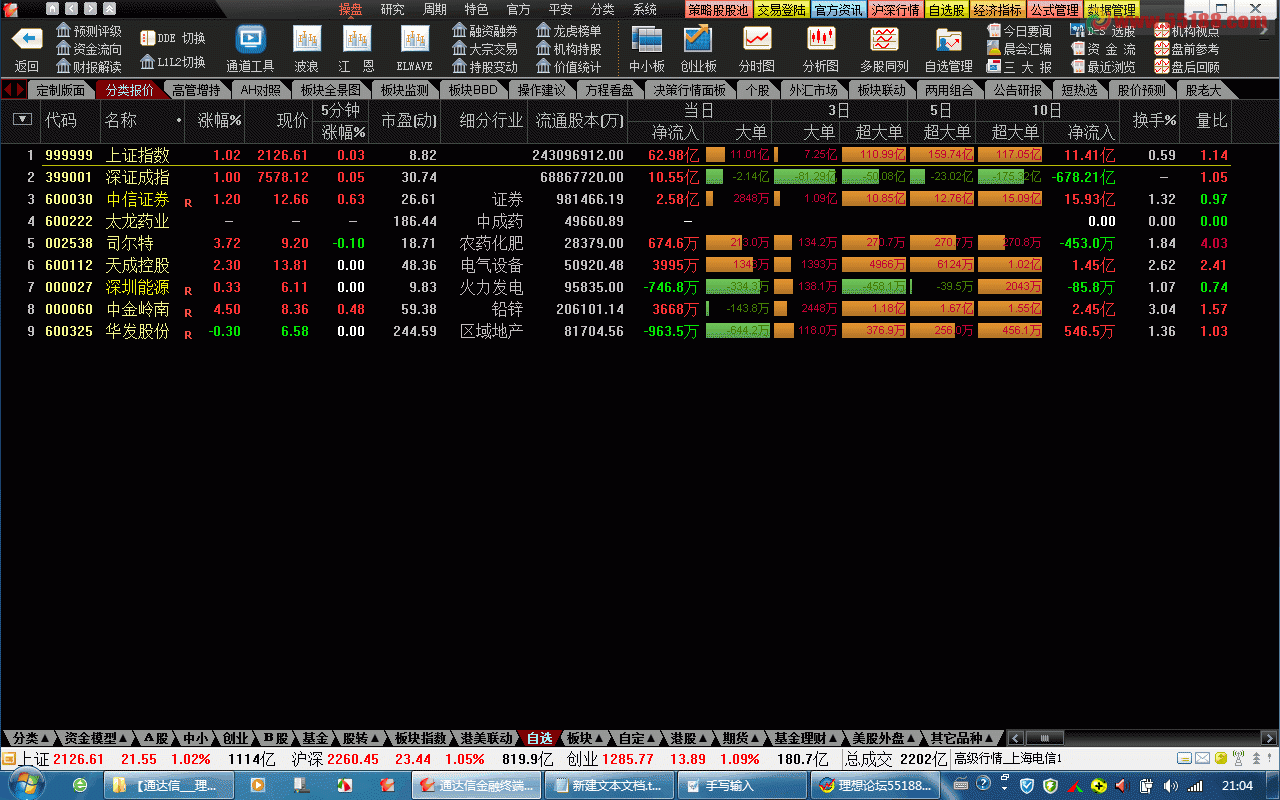Expand the 板块指数▲ bottom tab menu

pos(420,738)
